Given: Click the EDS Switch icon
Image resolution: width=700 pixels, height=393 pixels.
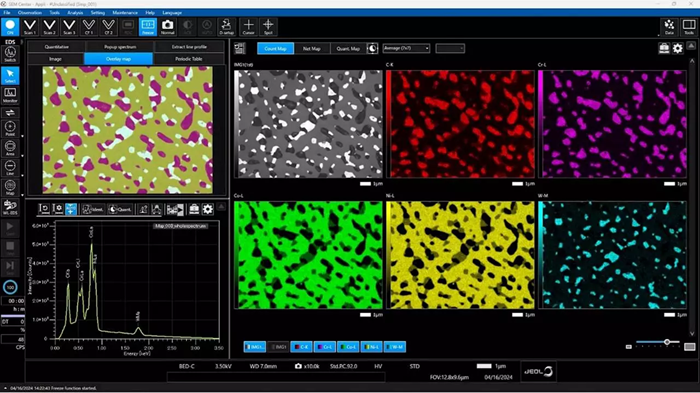Looking at the screenshot, I should (10, 54).
